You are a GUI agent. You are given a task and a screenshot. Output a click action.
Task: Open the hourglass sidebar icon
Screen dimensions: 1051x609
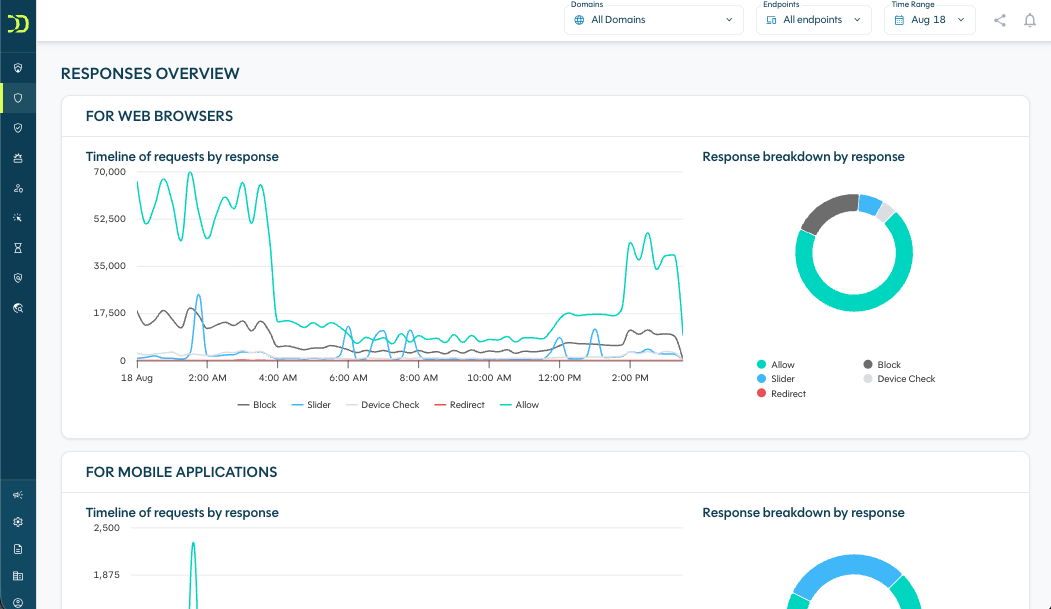[18, 248]
